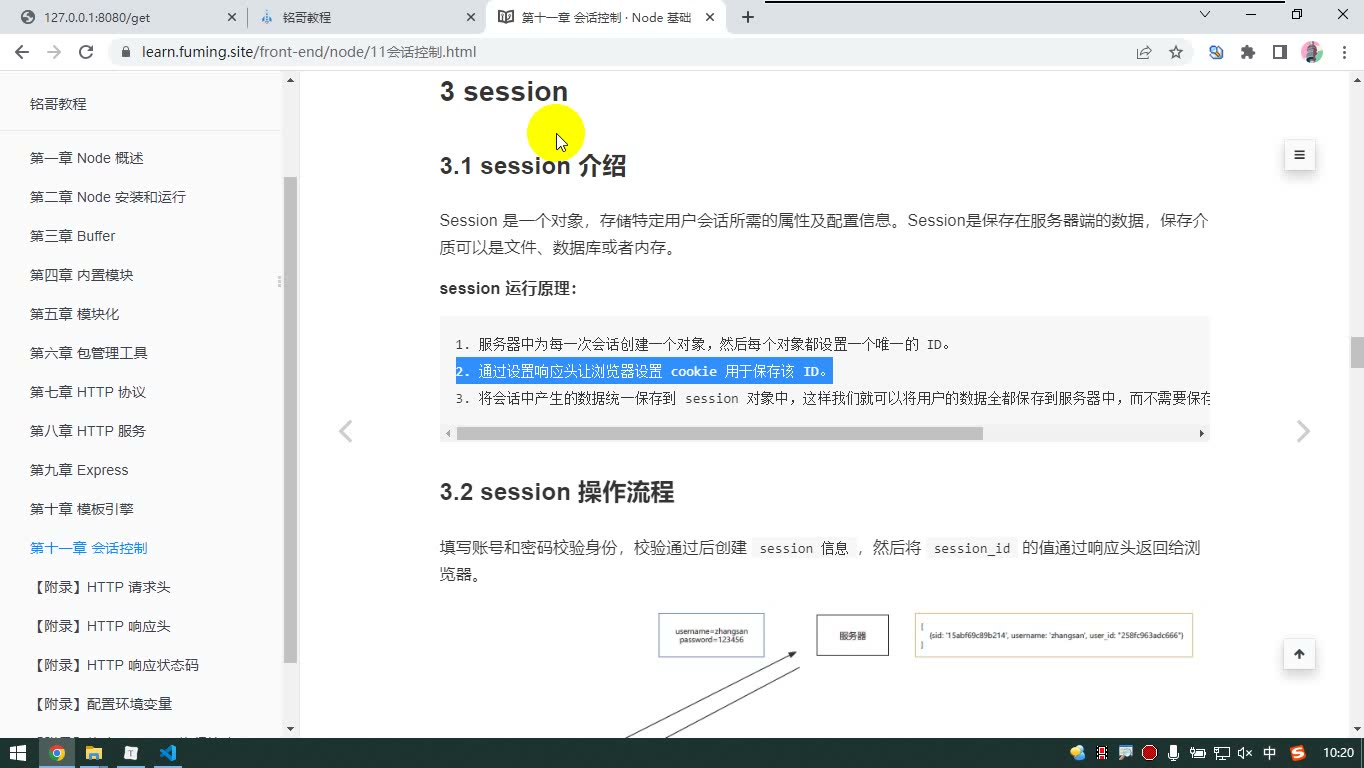The image size is (1364, 768).
Task: Open 第五章 模块化 chapter
Action: click(x=75, y=314)
